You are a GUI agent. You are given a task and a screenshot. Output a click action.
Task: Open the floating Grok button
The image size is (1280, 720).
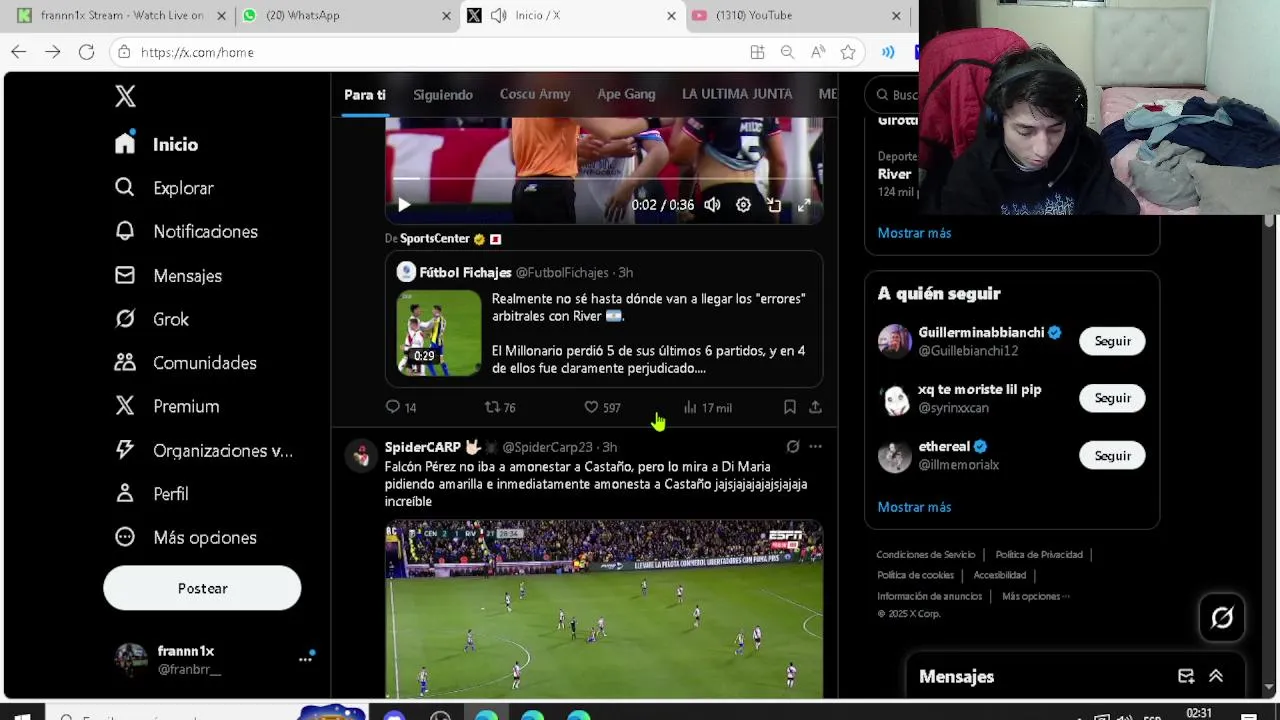point(1222,618)
